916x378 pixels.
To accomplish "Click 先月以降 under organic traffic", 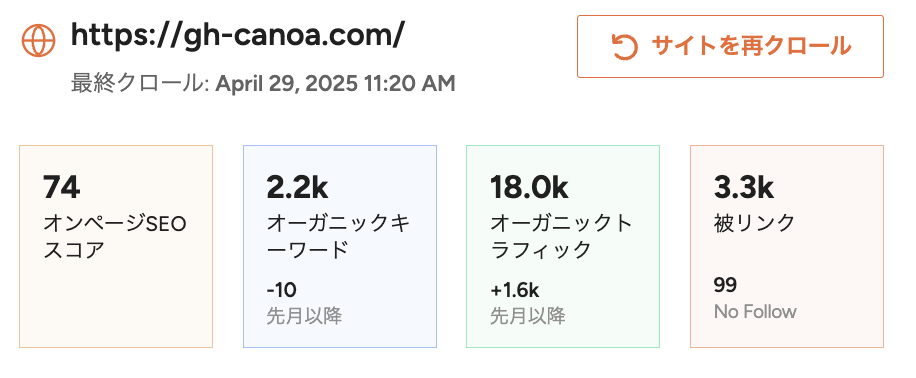I will 528,316.
